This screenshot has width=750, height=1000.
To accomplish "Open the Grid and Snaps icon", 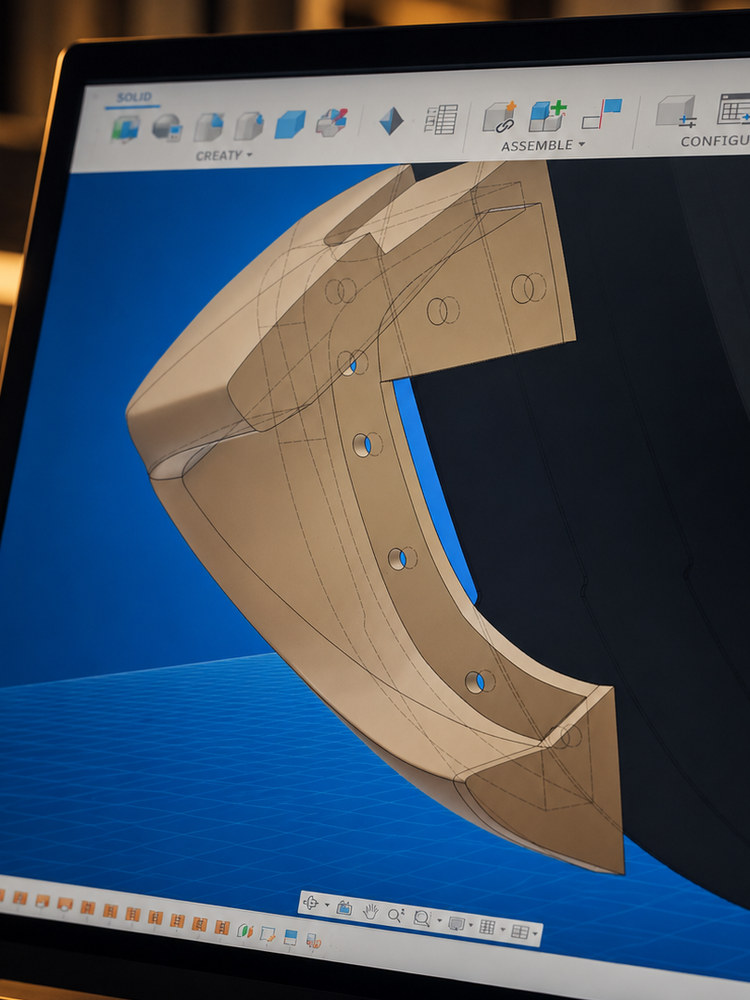I will tap(487, 927).
